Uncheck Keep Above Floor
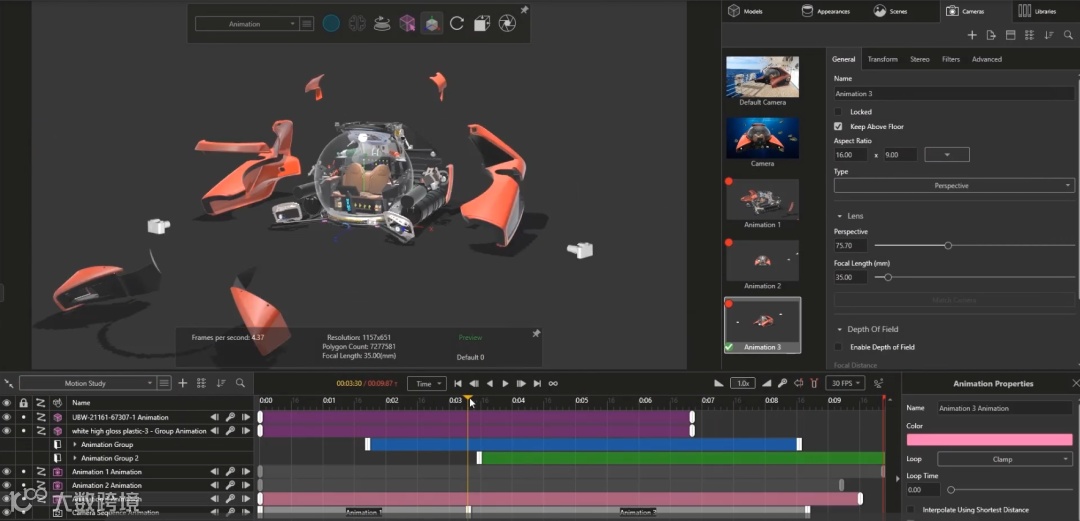 [x=838, y=127]
